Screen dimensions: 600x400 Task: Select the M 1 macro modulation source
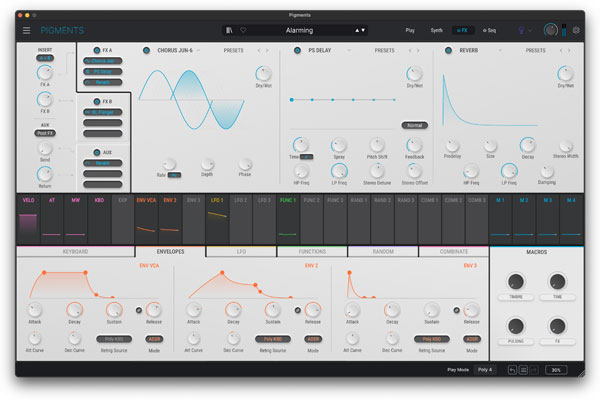(500, 219)
